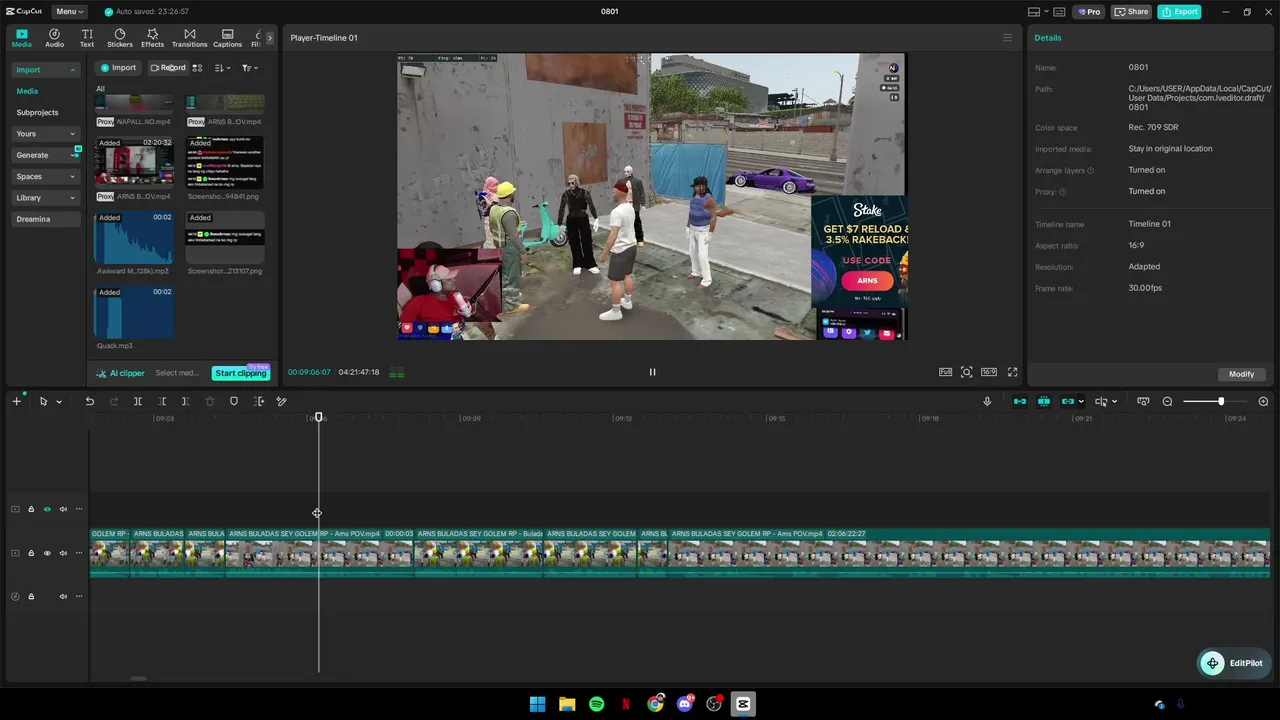Delete left of playhead tool
The image size is (1280, 720).
(x=162, y=401)
